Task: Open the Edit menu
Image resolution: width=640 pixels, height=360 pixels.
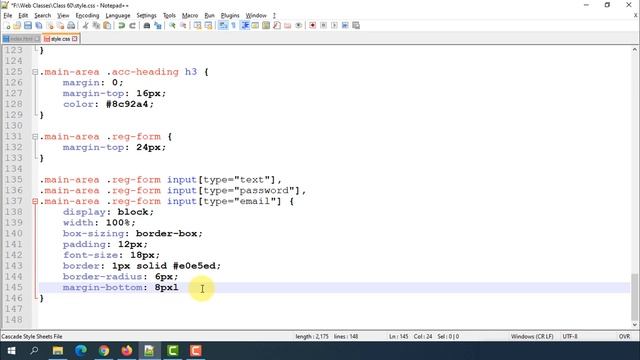Action: point(23,16)
